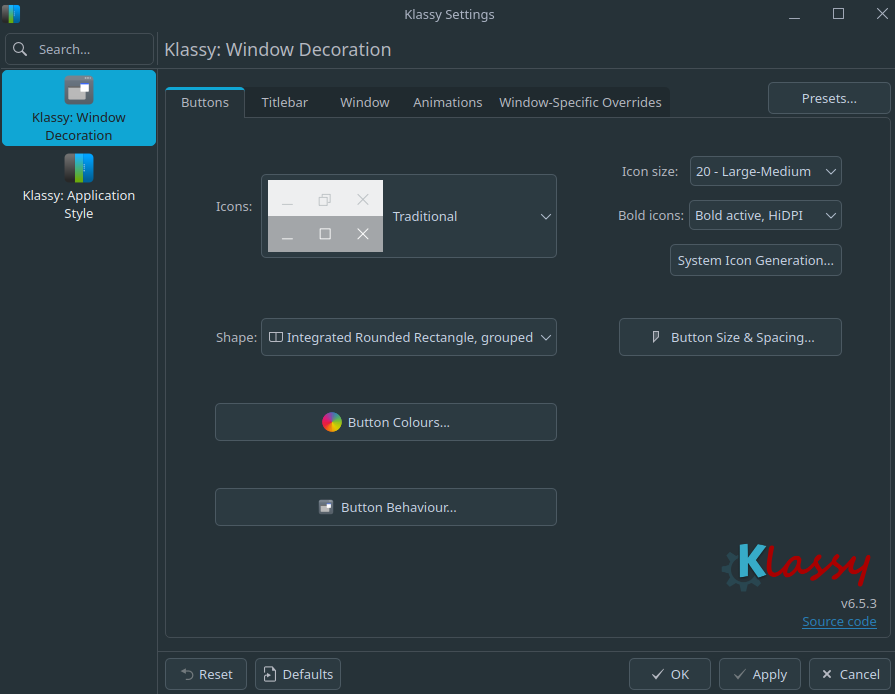Click the version text v6.5.3
The width and height of the screenshot is (895, 694).
click(858, 603)
